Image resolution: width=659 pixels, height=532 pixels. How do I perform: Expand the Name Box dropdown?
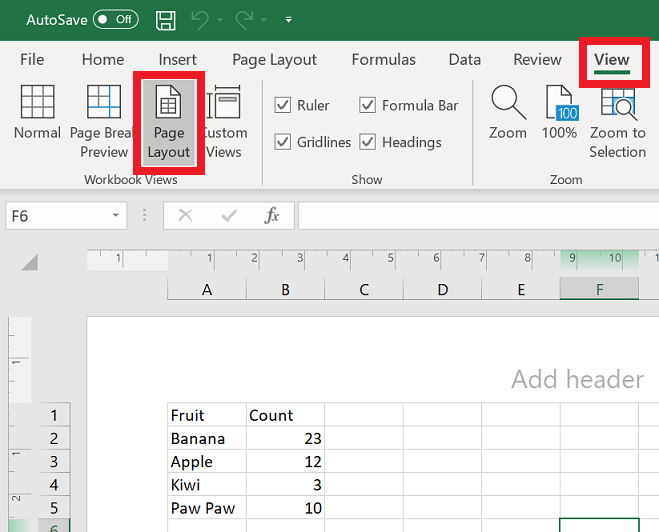[x=117, y=215]
